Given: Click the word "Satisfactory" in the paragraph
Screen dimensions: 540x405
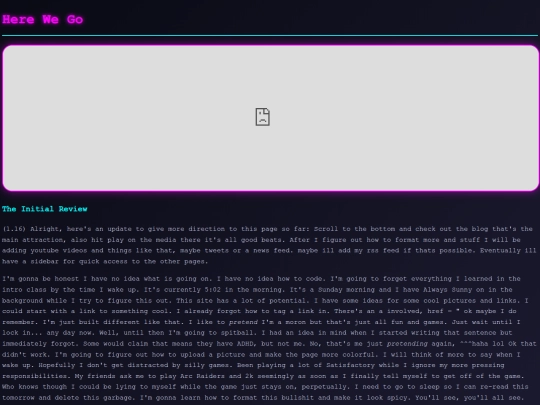Looking at the screenshot, I should click(x=350, y=365).
